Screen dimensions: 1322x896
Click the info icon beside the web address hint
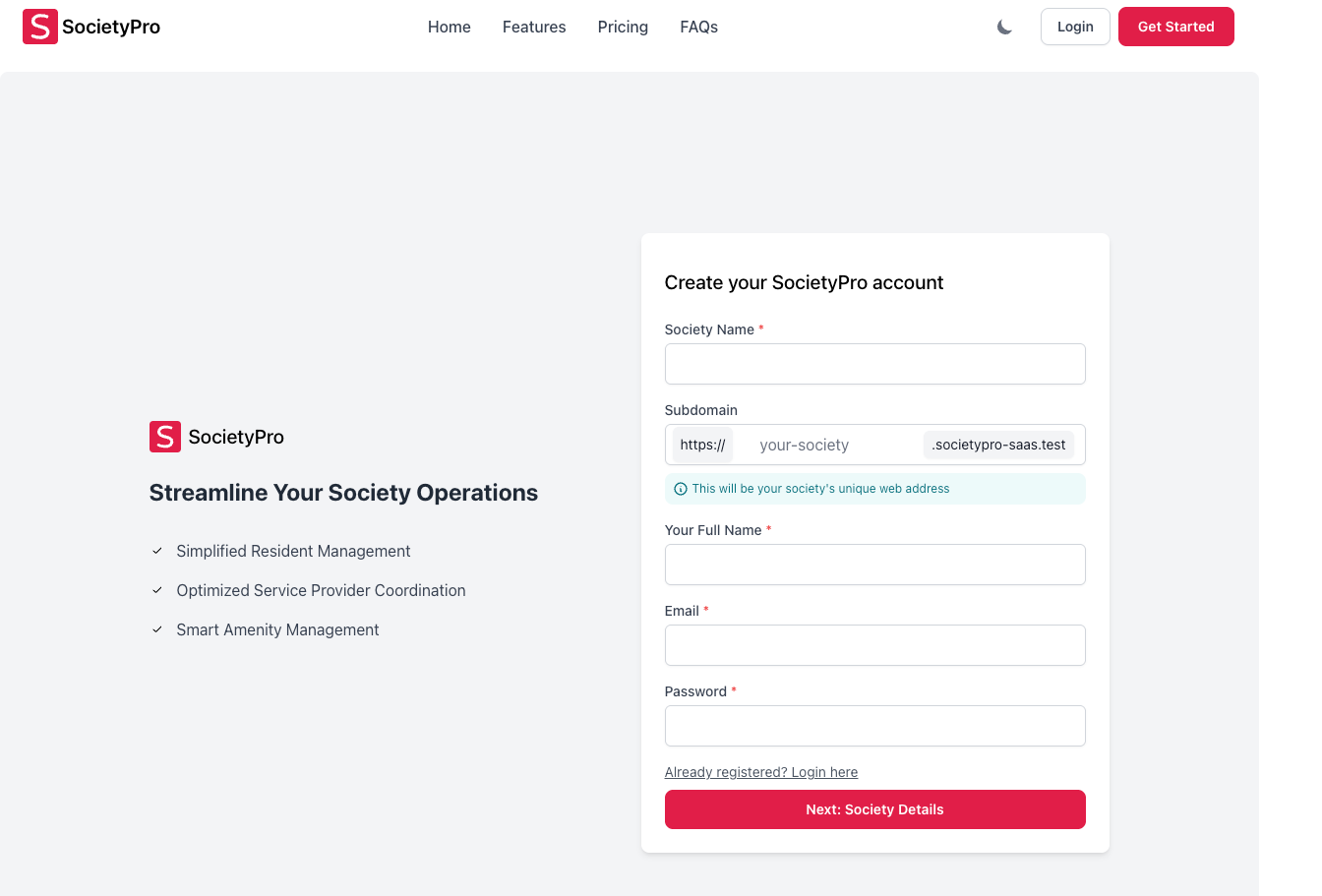tap(680, 489)
